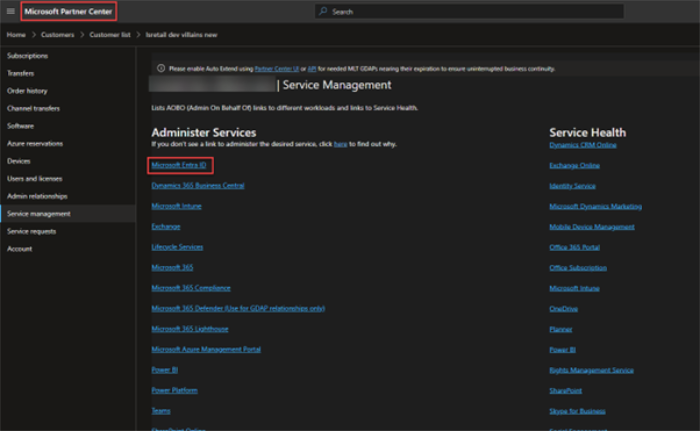Open Office 365 Portal service health

point(575,247)
